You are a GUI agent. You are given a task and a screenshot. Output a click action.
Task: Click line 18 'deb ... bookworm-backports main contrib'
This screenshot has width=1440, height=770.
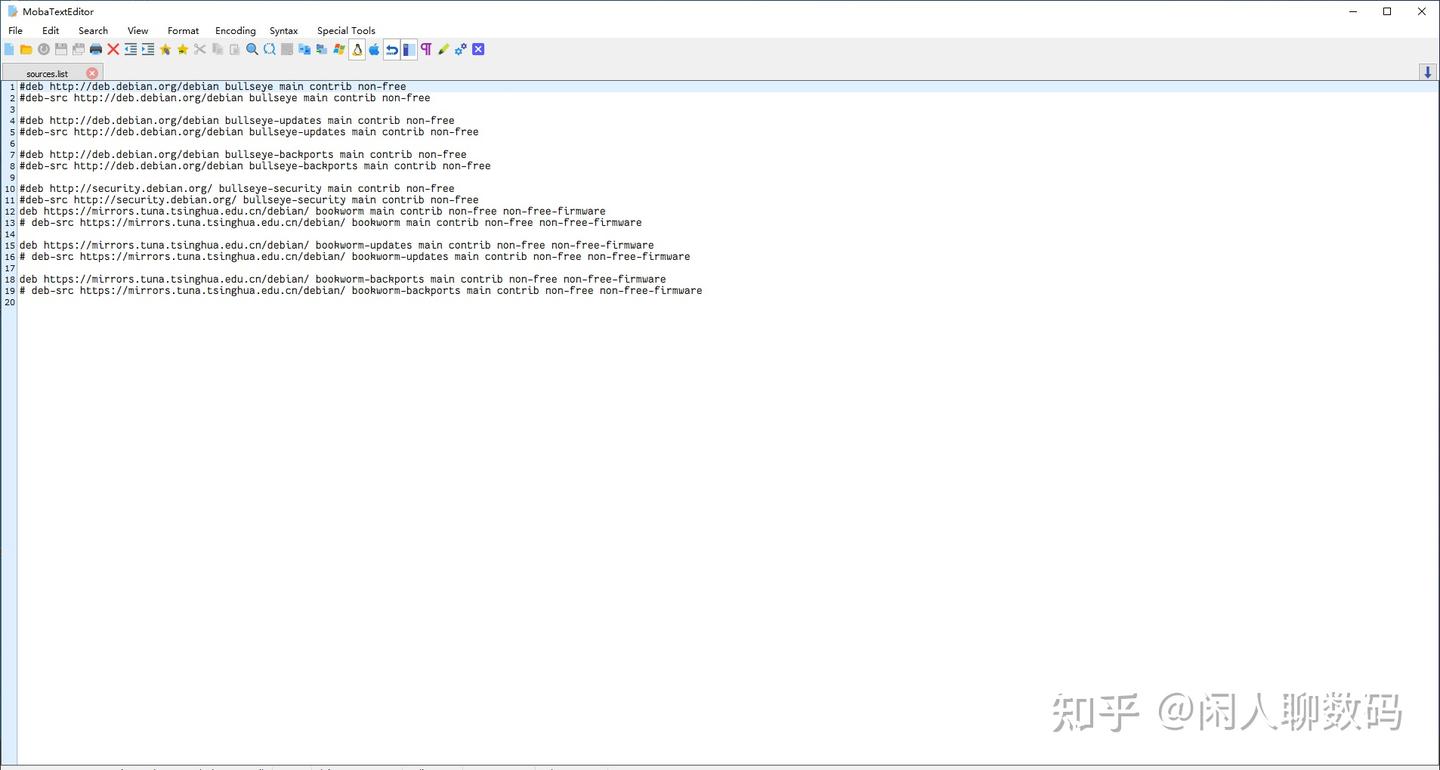click(x=342, y=279)
